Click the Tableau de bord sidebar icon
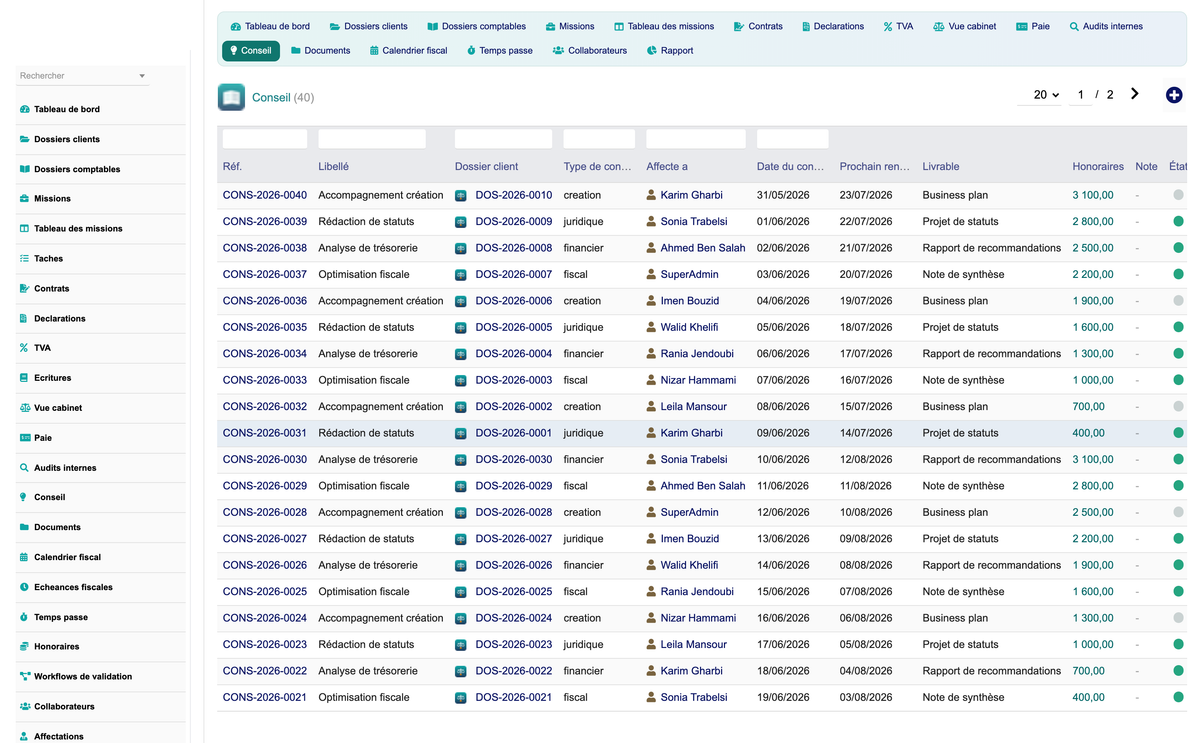Screen dimensions: 1200x743 [24, 109]
